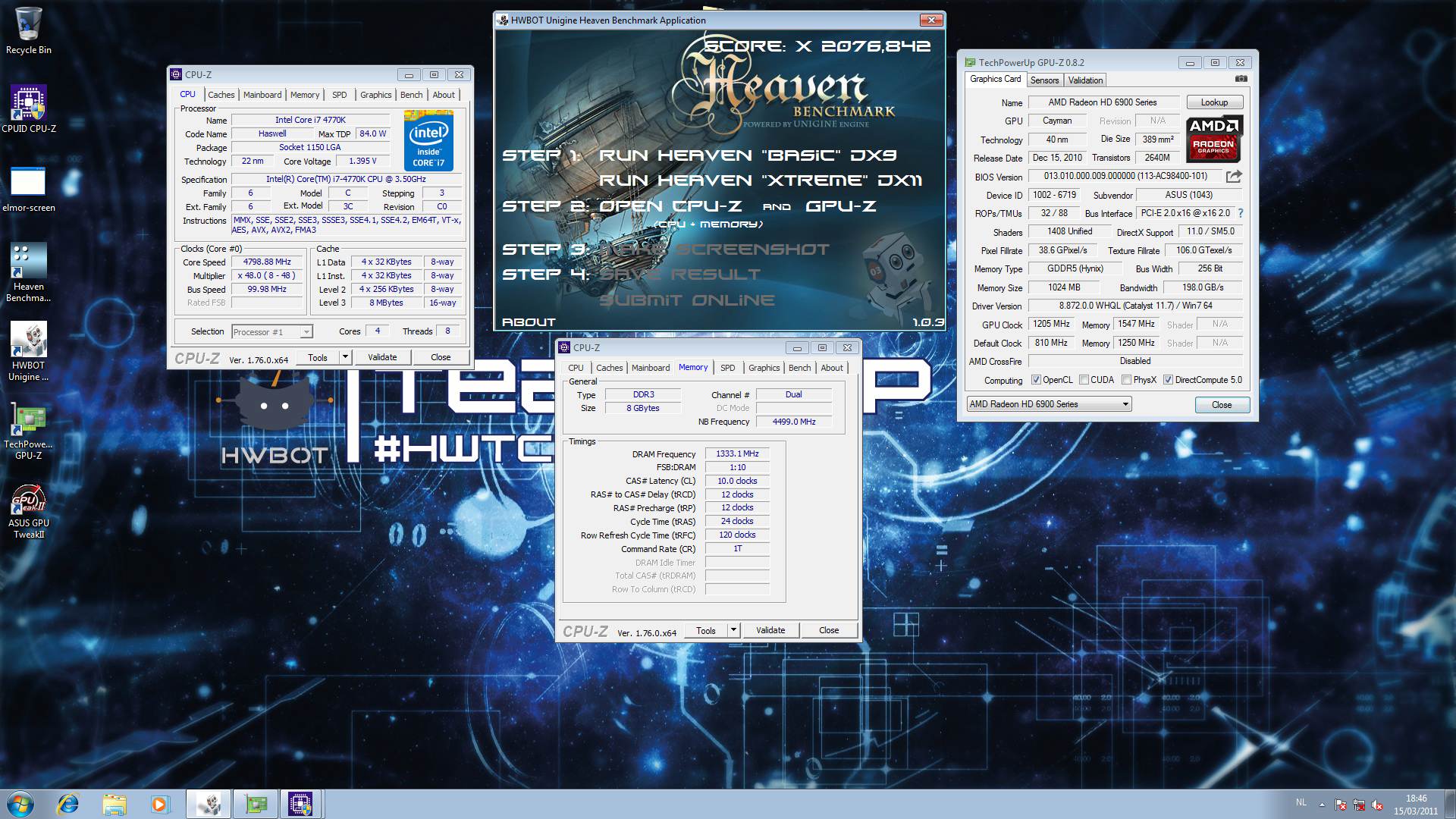The height and width of the screenshot is (819, 1456).
Task: Click the Intel inside Core i7 logo
Action: 428,141
